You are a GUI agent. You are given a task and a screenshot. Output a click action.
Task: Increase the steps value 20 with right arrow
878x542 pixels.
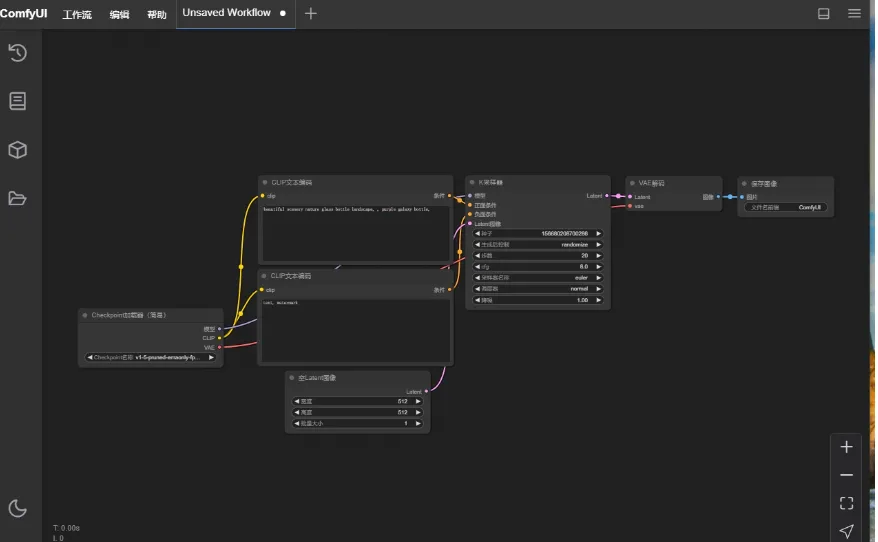point(598,255)
